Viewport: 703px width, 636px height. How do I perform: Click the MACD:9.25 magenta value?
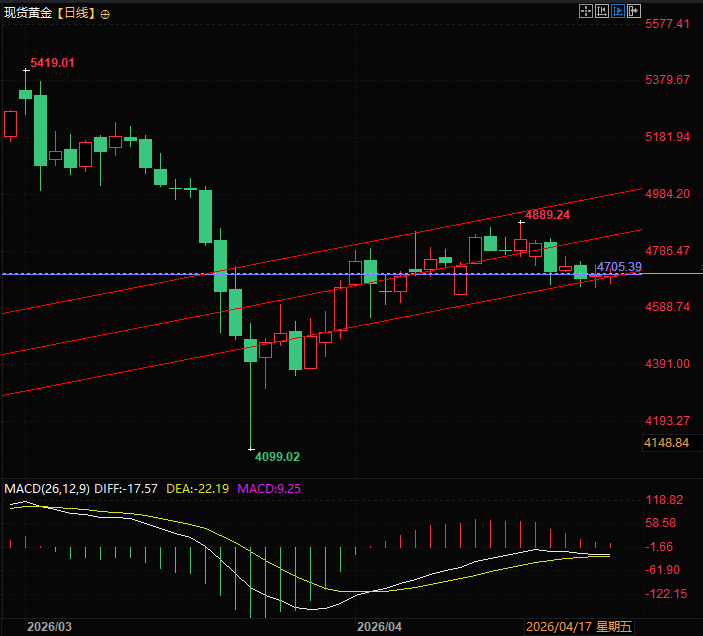pos(269,489)
